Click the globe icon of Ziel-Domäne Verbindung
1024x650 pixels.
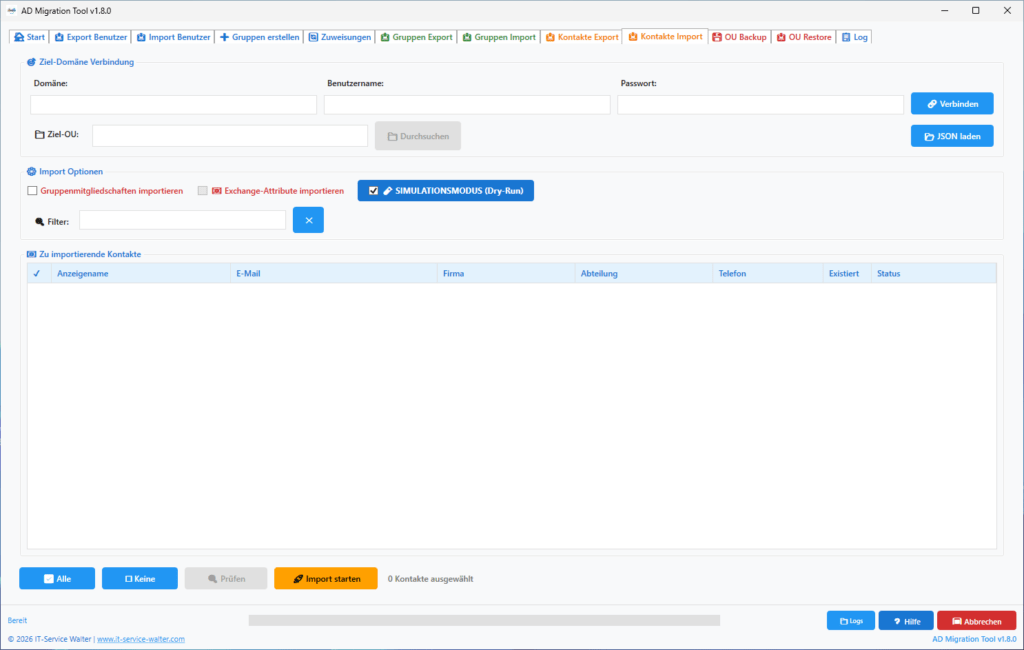tap(31, 62)
